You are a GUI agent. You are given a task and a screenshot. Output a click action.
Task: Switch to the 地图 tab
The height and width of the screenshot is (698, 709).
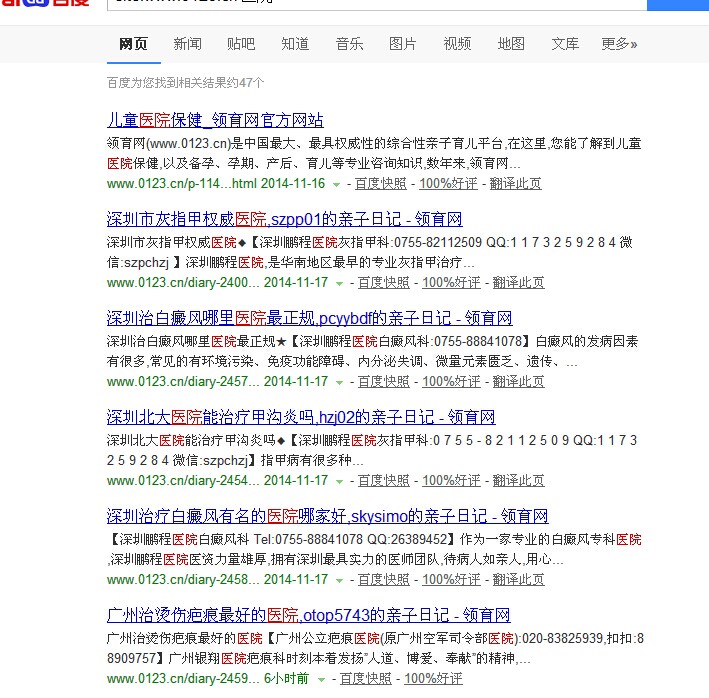click(511, 44)
